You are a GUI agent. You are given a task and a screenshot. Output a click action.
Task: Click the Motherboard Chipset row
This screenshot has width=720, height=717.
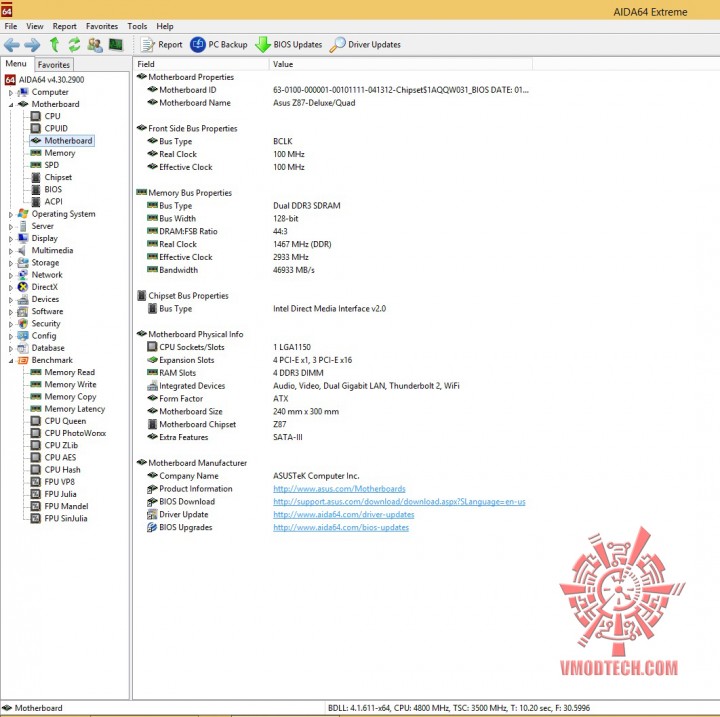point(216,424)
